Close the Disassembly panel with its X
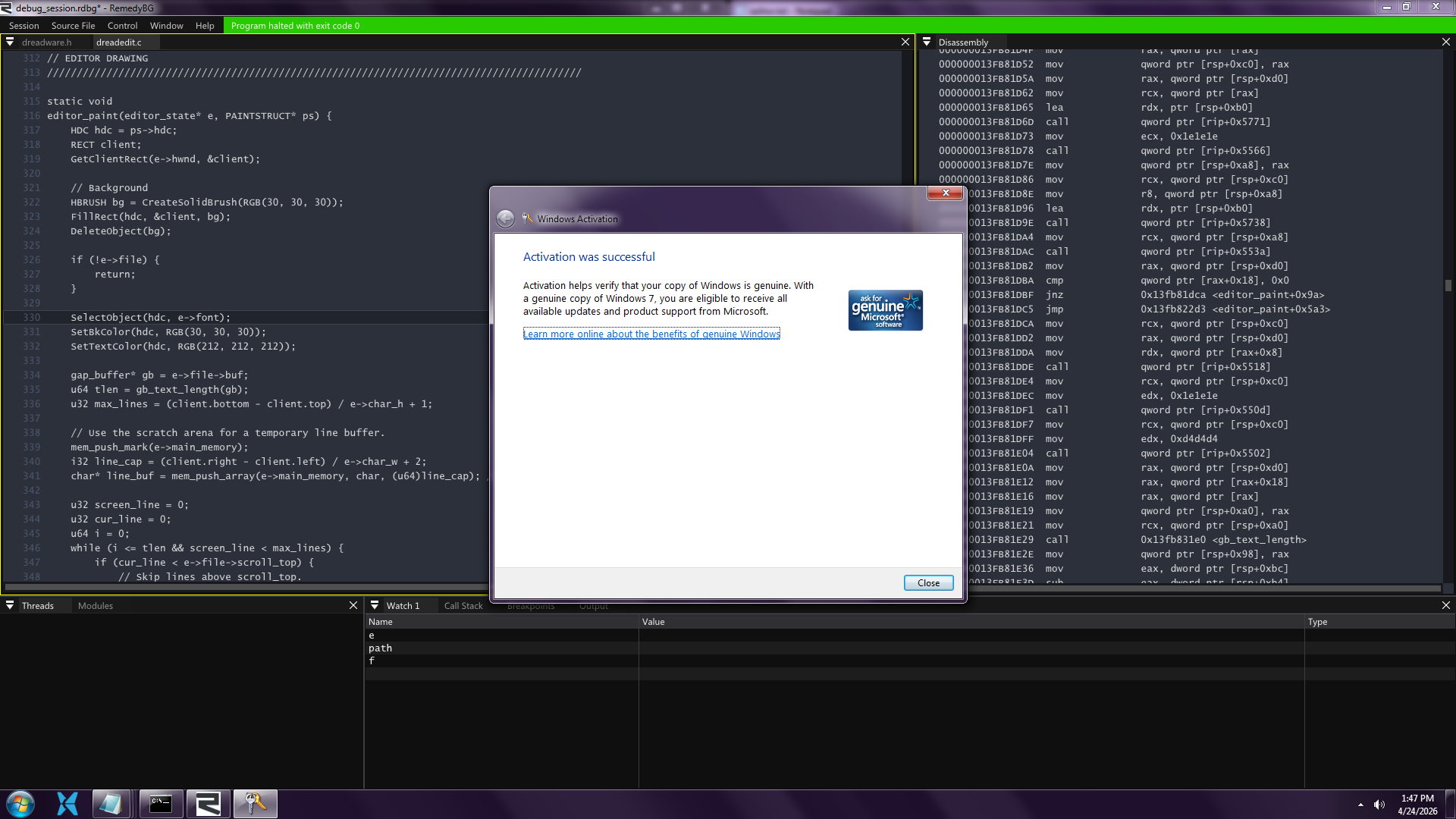Viewport: 1456px width, 819px height. coord(1445,42)
